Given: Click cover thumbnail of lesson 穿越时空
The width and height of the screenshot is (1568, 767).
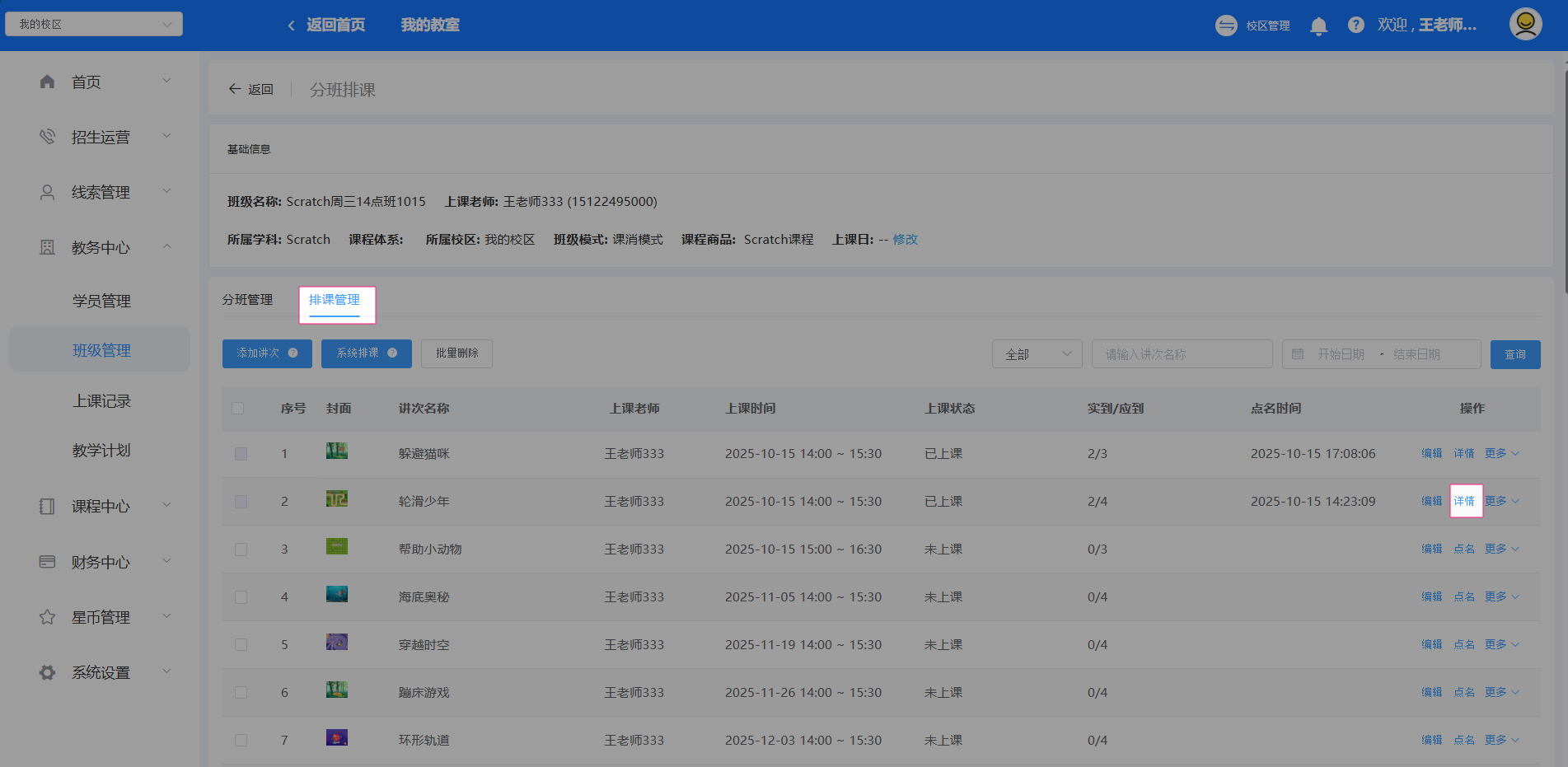Looking at the screenshot, I should tap(336, 643).
